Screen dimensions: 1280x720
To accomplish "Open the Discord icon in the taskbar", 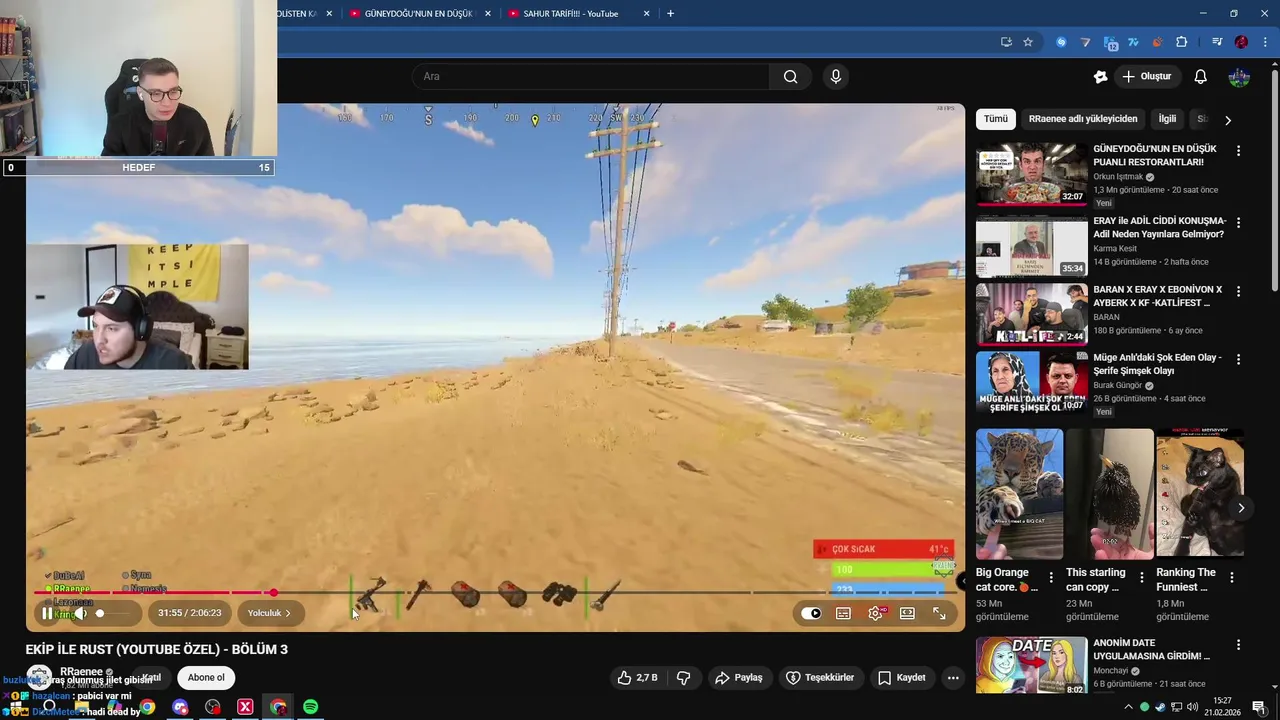I will (x=180, y=707).
